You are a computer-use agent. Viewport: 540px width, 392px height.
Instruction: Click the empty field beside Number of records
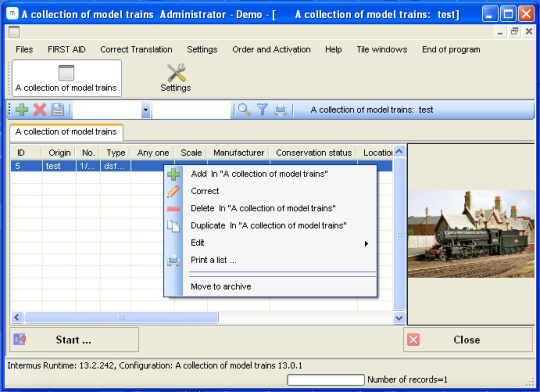pos(325,380)
